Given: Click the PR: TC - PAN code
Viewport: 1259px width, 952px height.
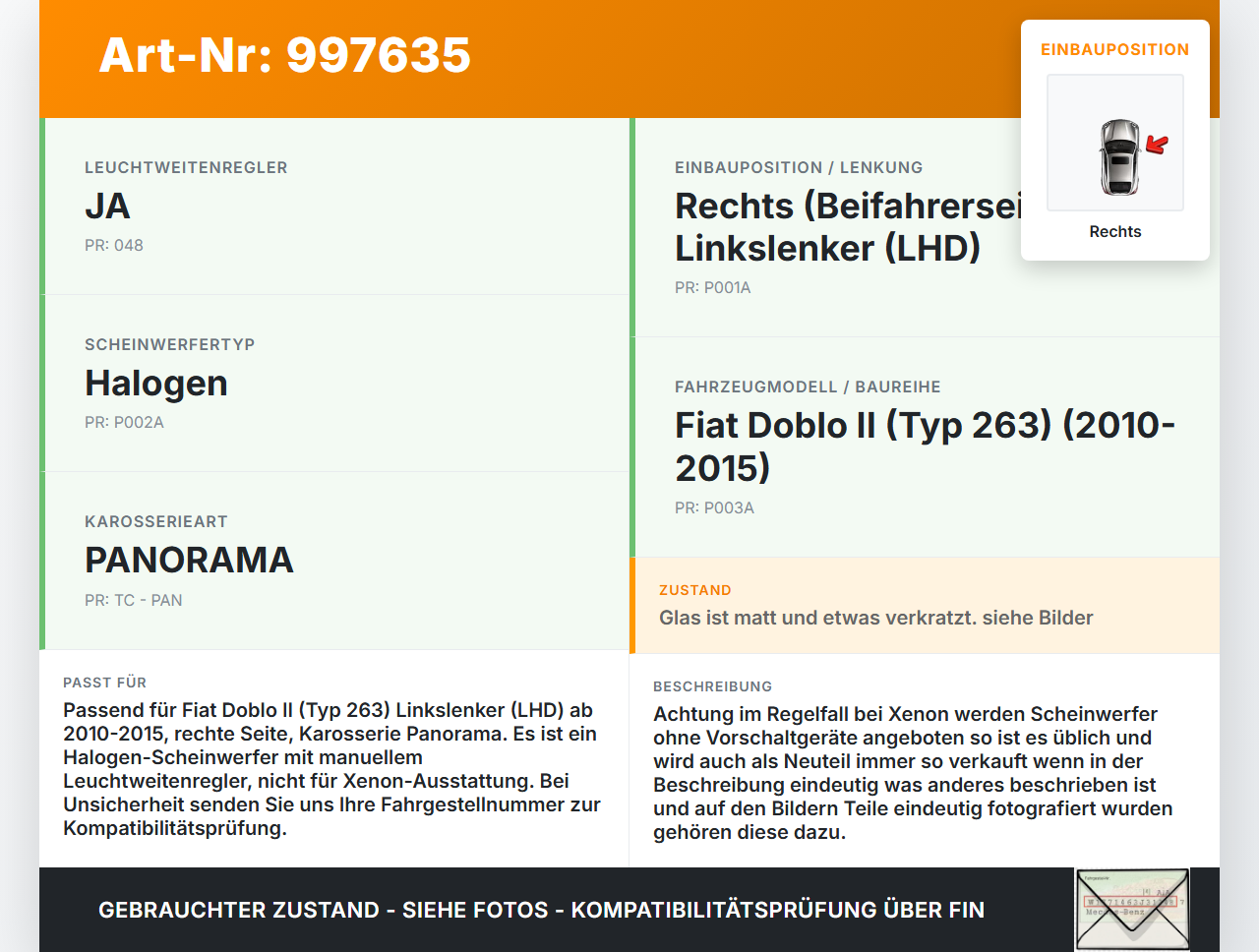Looking at the screenshot, I should [134, 600].
